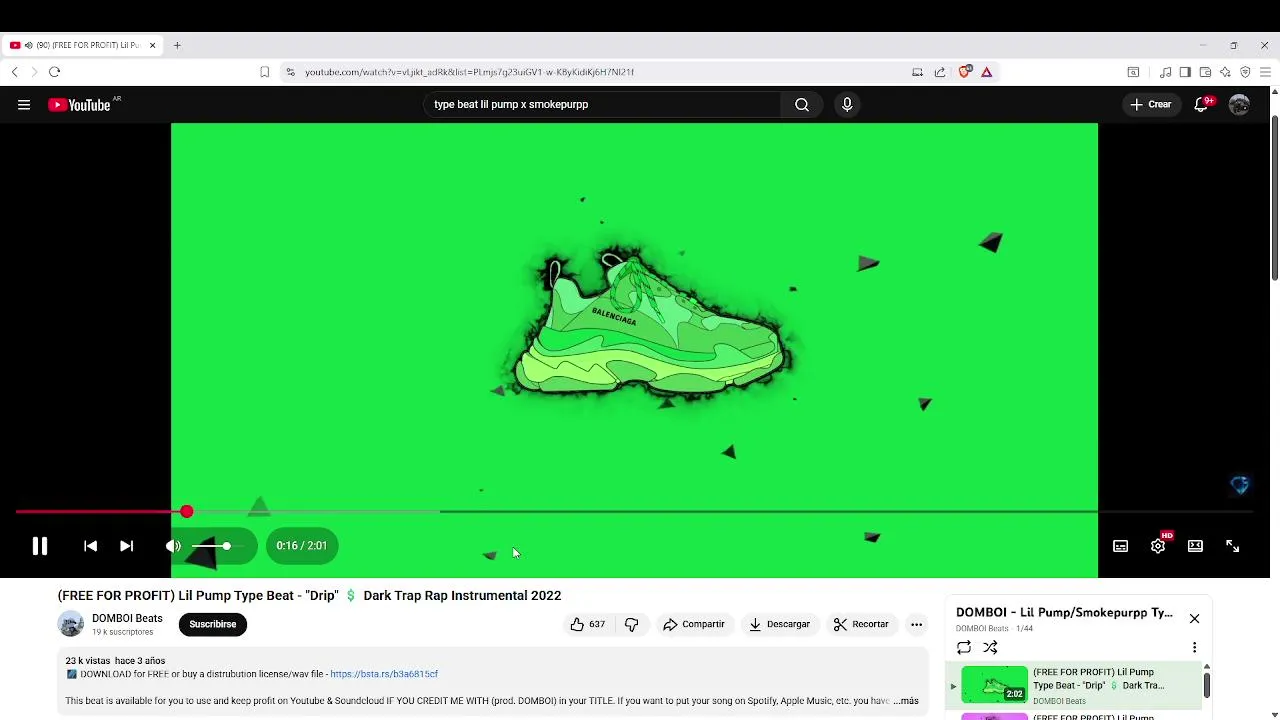The width and height of the screenshot is (1280, 720).
Task: Open playlist options three-dot menu
Action: 1194,647
